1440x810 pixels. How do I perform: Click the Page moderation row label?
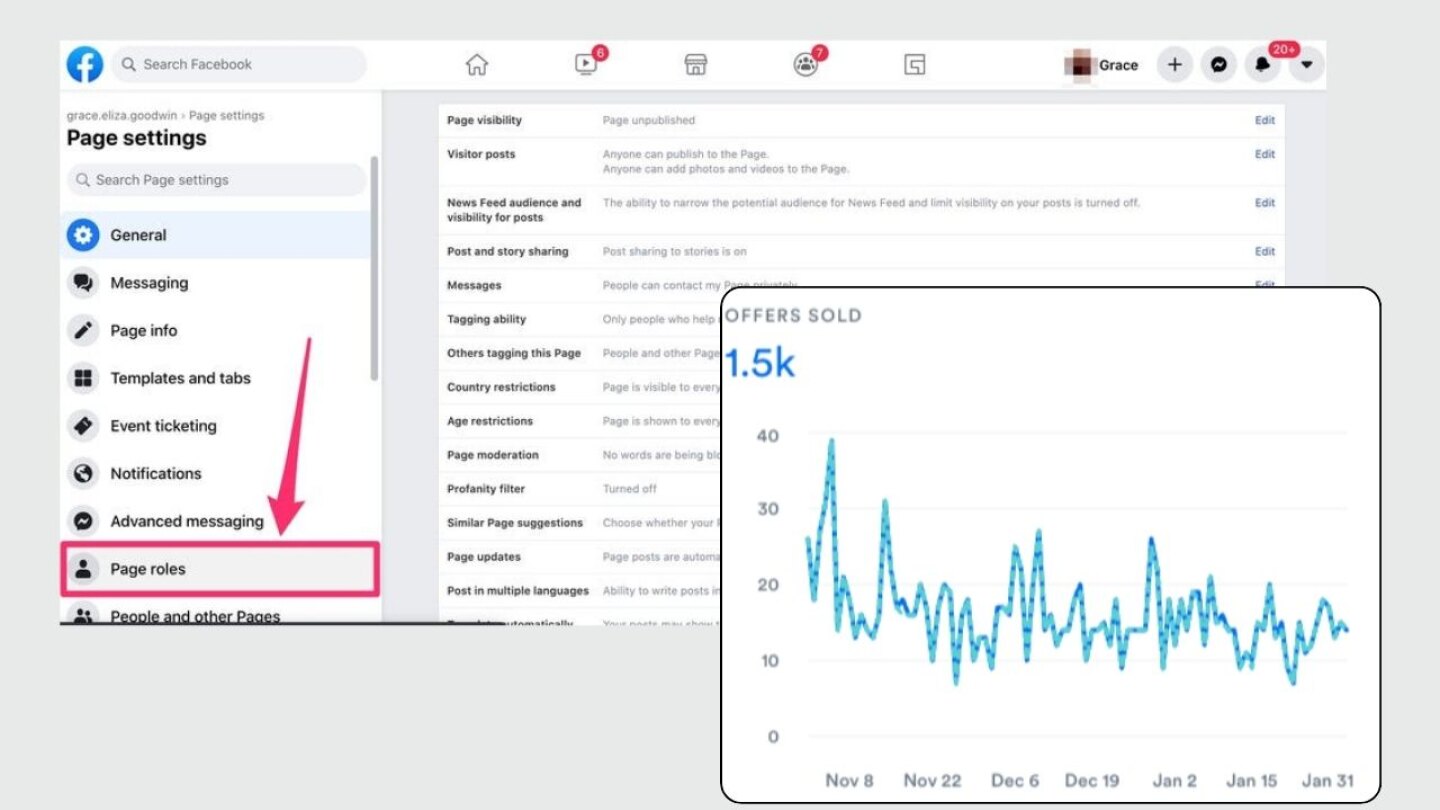(493, 455)
